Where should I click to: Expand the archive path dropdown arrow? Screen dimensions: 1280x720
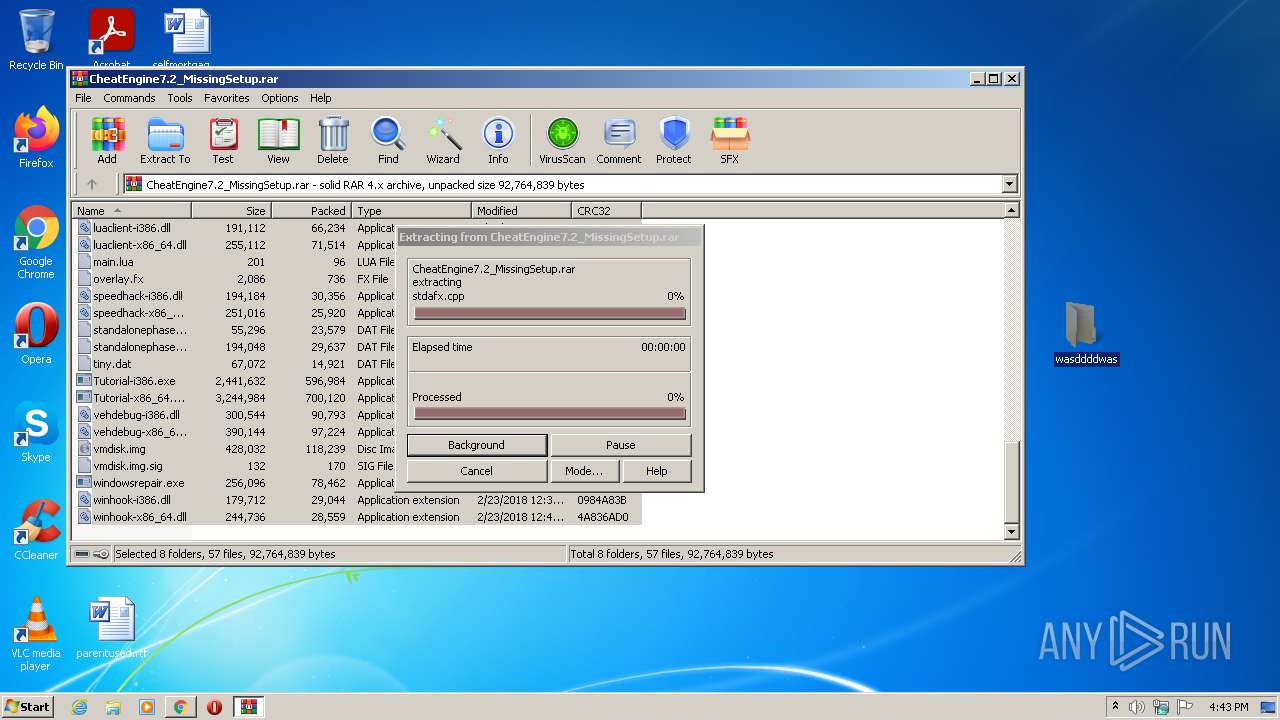click(x=1009, y=184)
